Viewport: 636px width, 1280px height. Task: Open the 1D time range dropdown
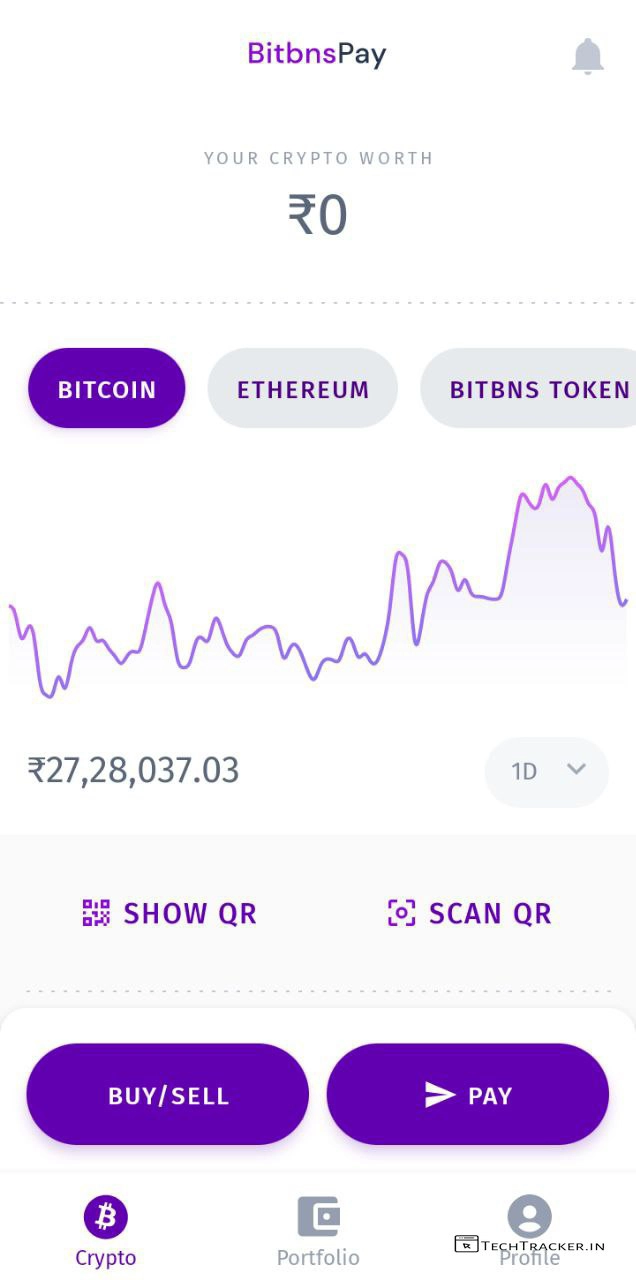(x=546, y=771)
